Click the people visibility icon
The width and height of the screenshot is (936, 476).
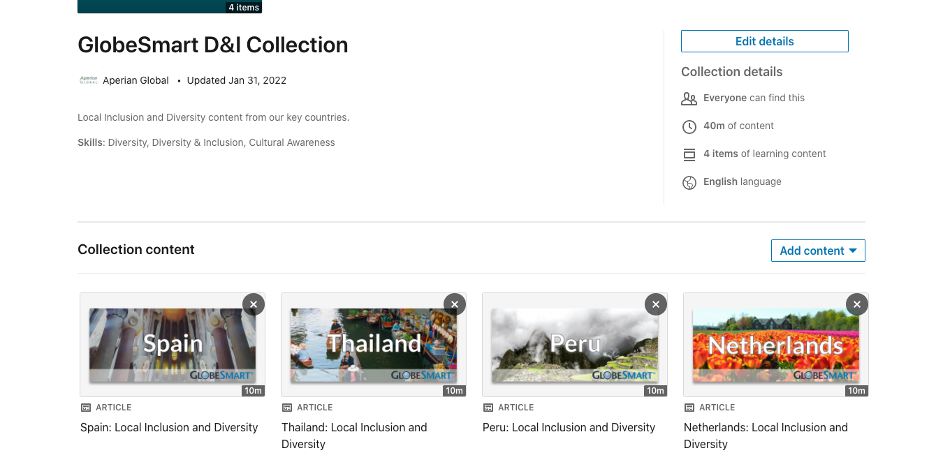689,99
